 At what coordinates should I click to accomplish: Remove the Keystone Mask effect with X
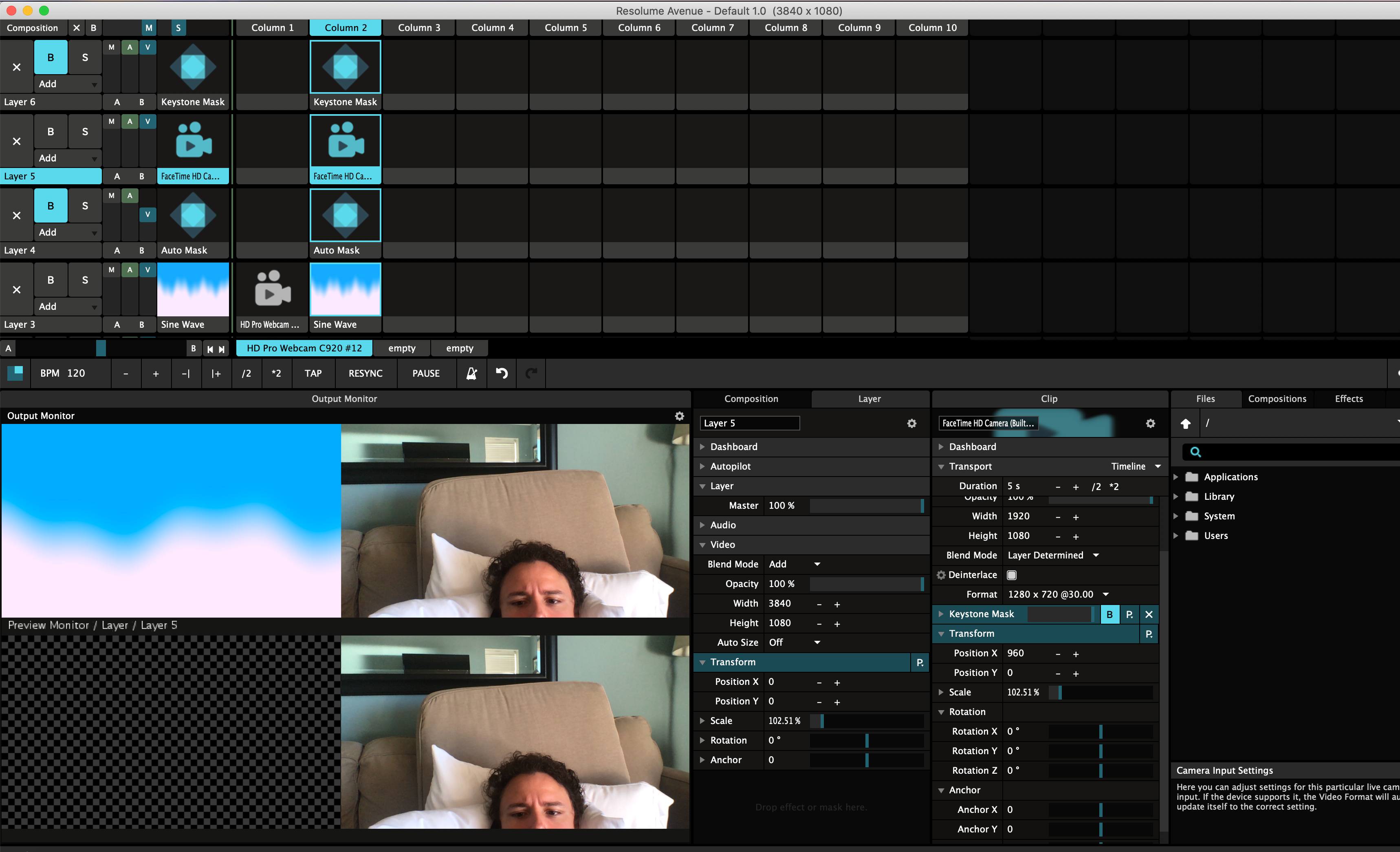pyautogui.click(x=1149, y=614)
